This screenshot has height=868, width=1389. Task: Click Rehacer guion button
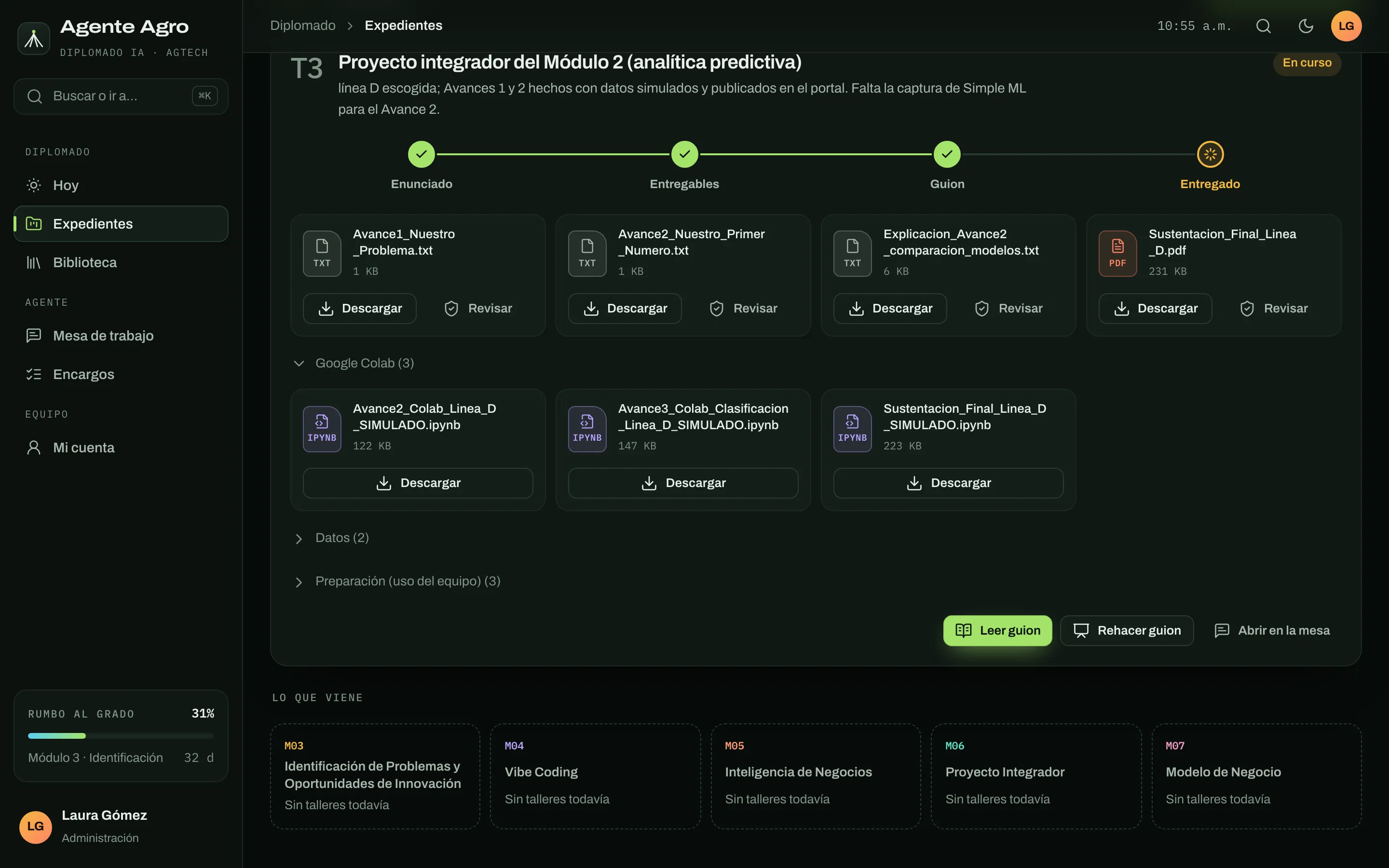point(1127,630)
